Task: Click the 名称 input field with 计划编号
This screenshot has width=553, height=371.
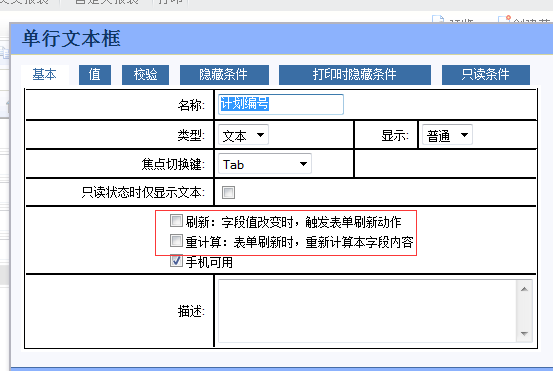Action: [x=281, y=104]
